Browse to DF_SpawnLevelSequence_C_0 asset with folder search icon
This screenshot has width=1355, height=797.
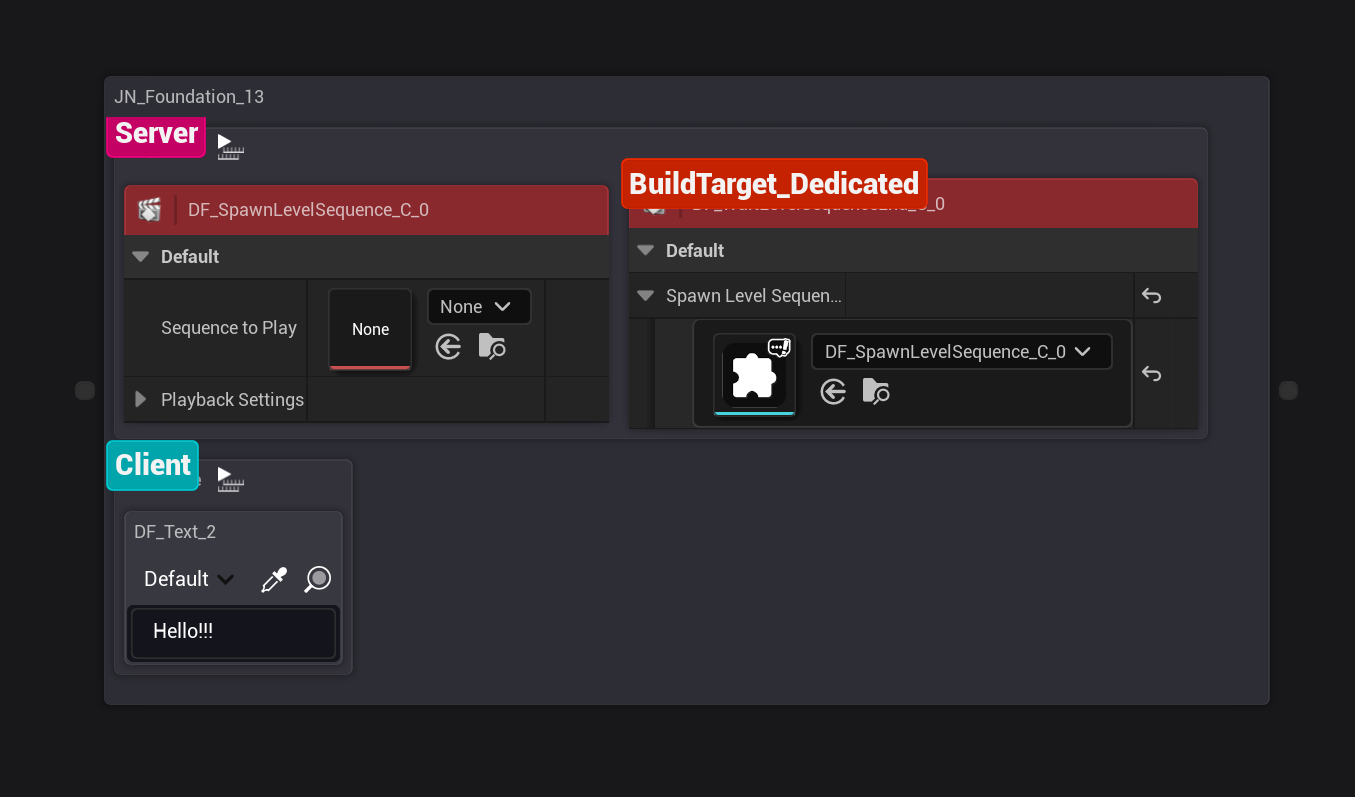pyautogui.click(x=876, y=392)
